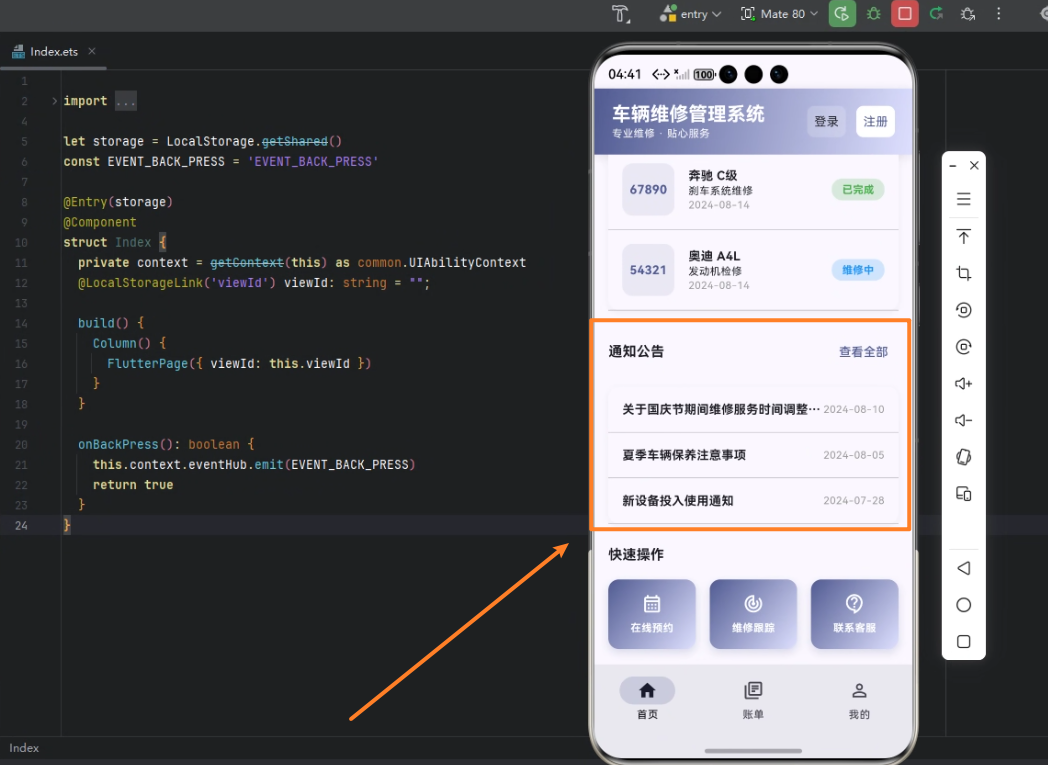This screenshot has width=1048, height=765.
Task: Tap the 维修跟踪 quick action card
Action: (753, 614)
